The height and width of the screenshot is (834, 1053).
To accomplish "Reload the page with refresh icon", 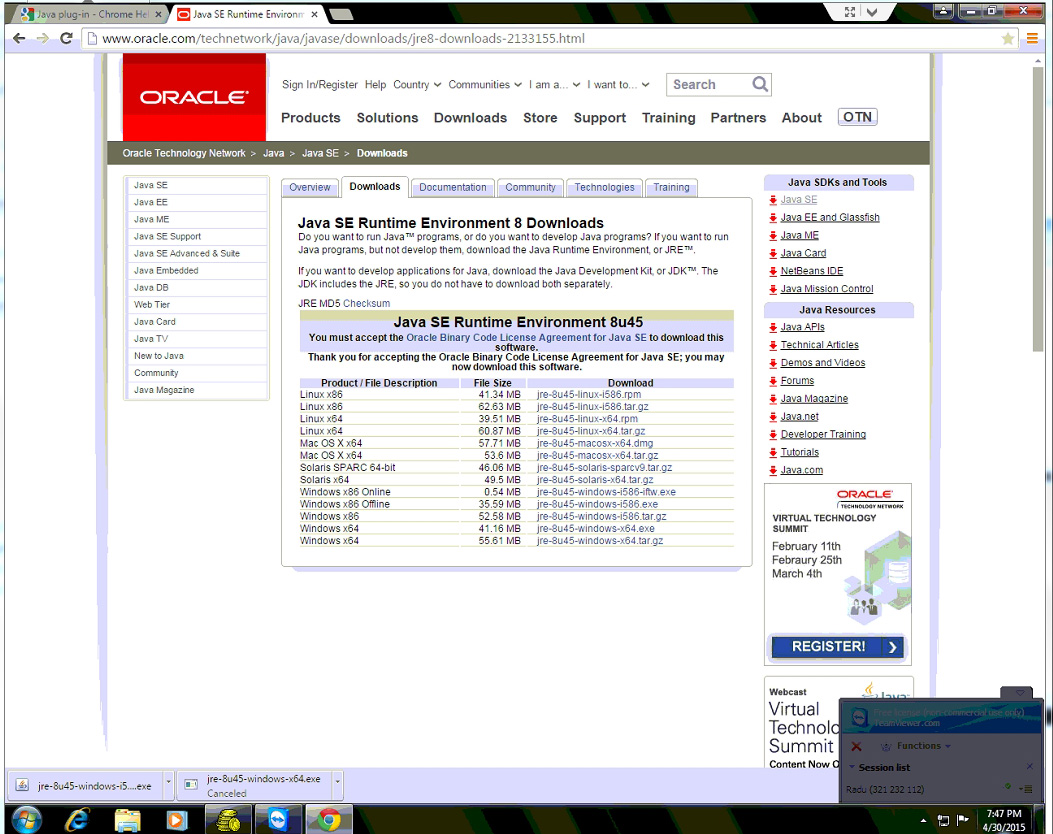I will (x=66, y=38).
